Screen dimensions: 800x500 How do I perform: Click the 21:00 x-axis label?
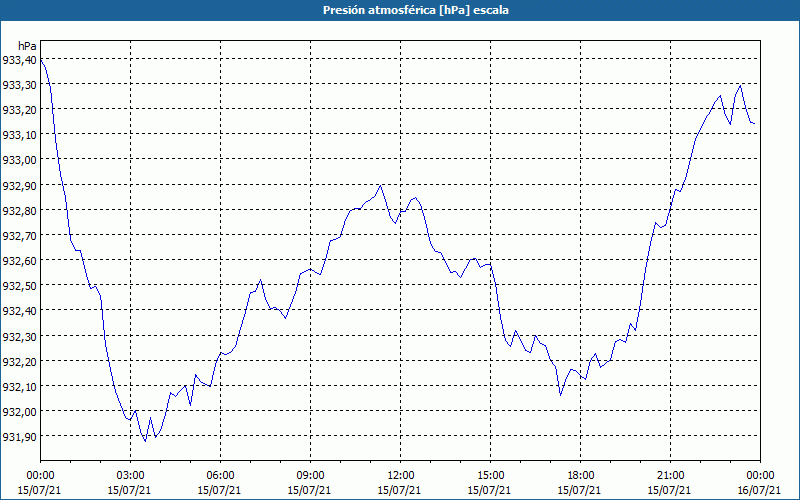point(670,476)
